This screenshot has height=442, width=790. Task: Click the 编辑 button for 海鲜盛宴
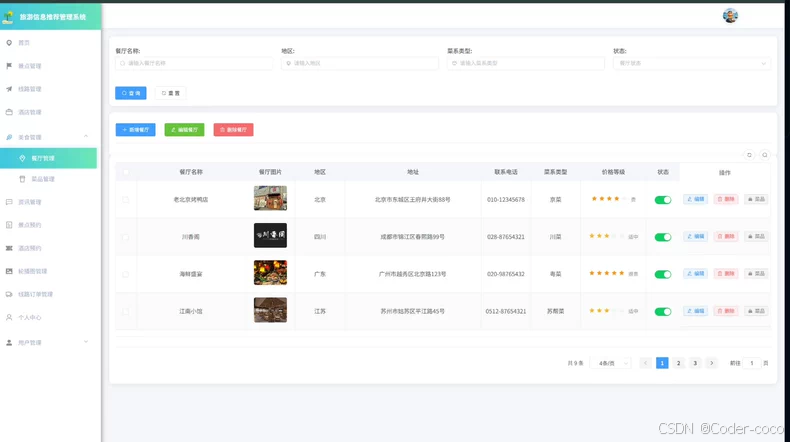(x=696, y=274)
